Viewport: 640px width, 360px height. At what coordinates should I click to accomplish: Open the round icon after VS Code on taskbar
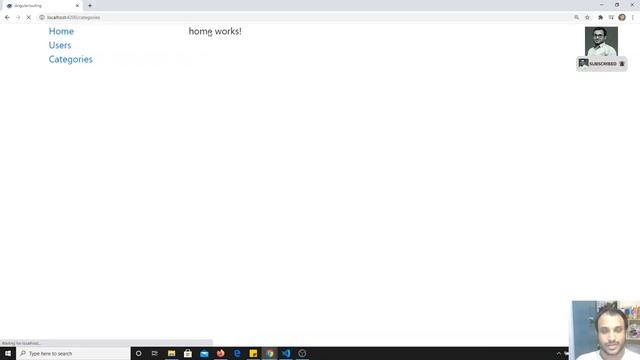[x=302, y=353]
